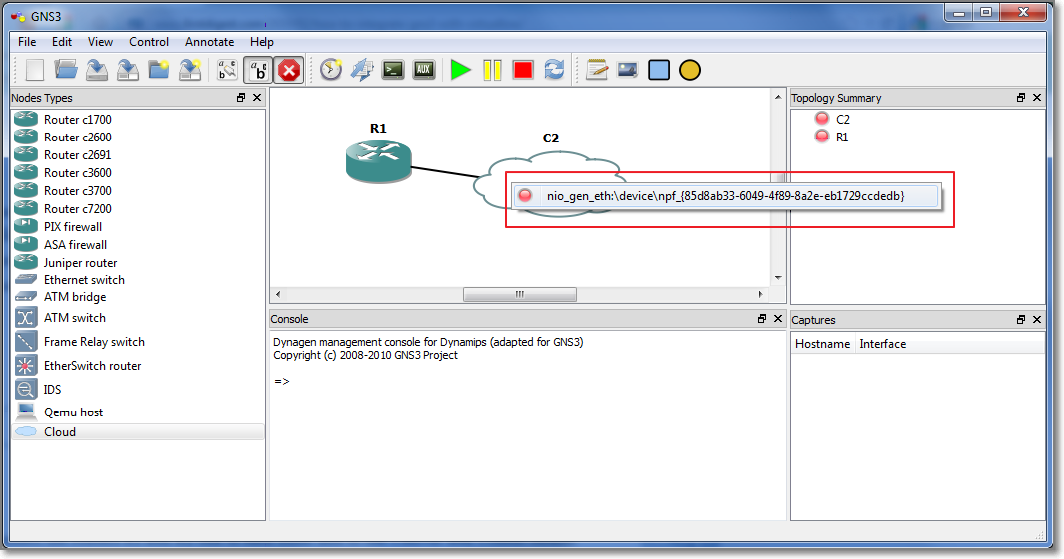Select PIX firewall node type
Image resolution: width=1064 pixels, height=559 pixels.
click(138, 227)
